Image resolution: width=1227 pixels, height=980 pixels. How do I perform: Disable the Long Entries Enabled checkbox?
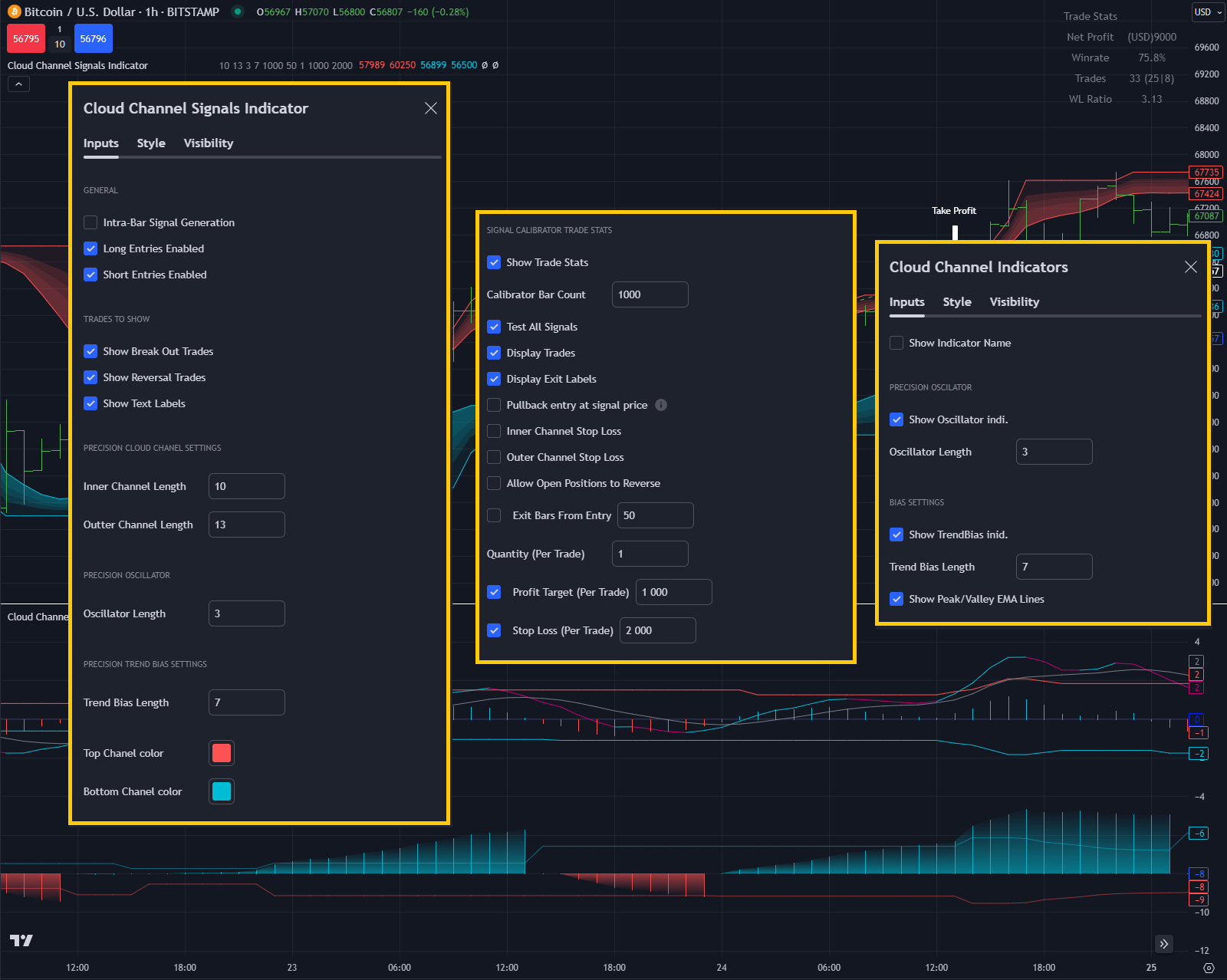click(90, 248)
